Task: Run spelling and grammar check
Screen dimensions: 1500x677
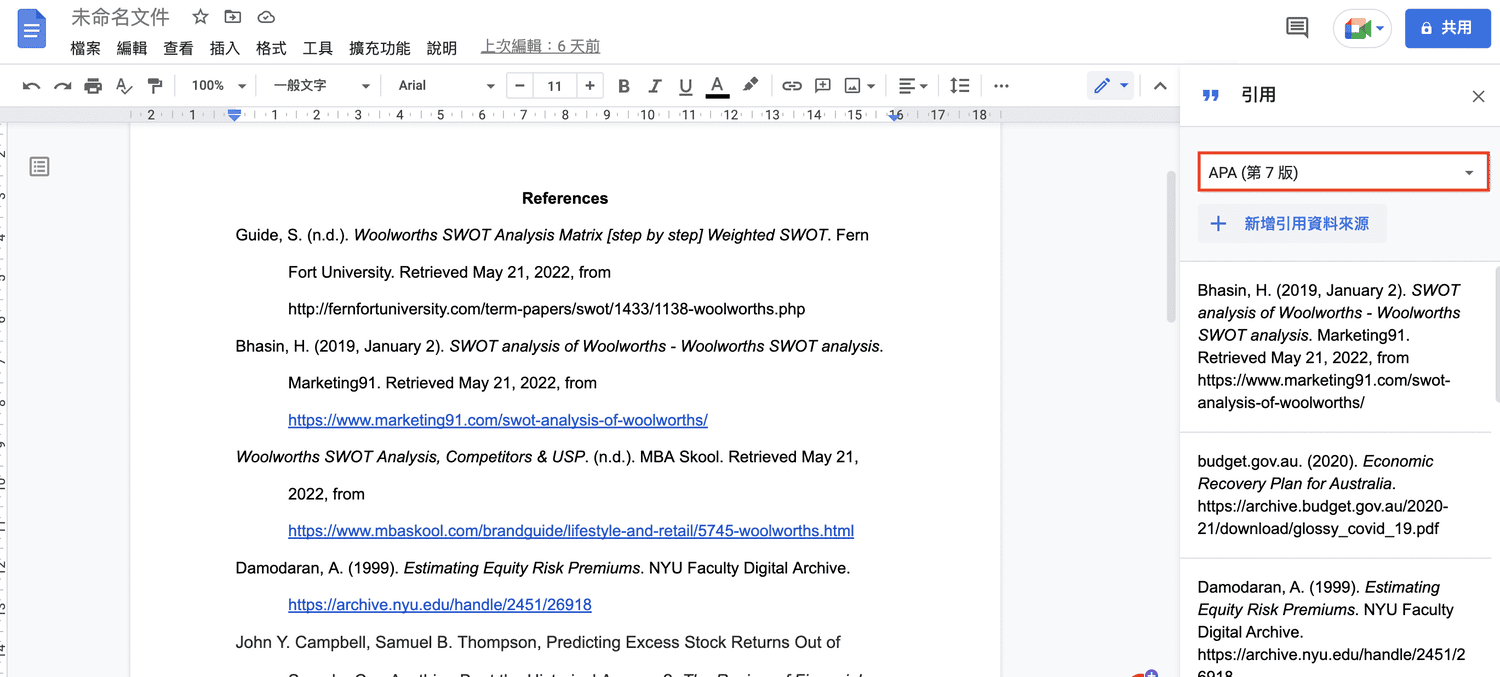Action: (124, 86)
